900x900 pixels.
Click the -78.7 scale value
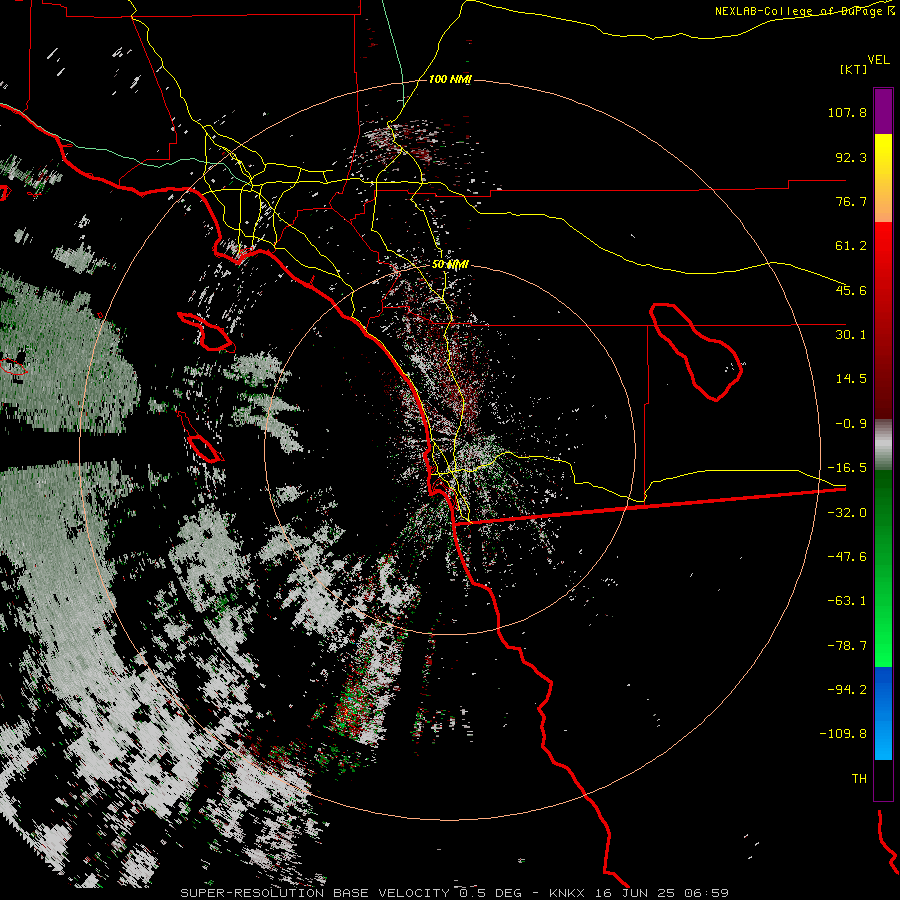[x=847, y=646]
